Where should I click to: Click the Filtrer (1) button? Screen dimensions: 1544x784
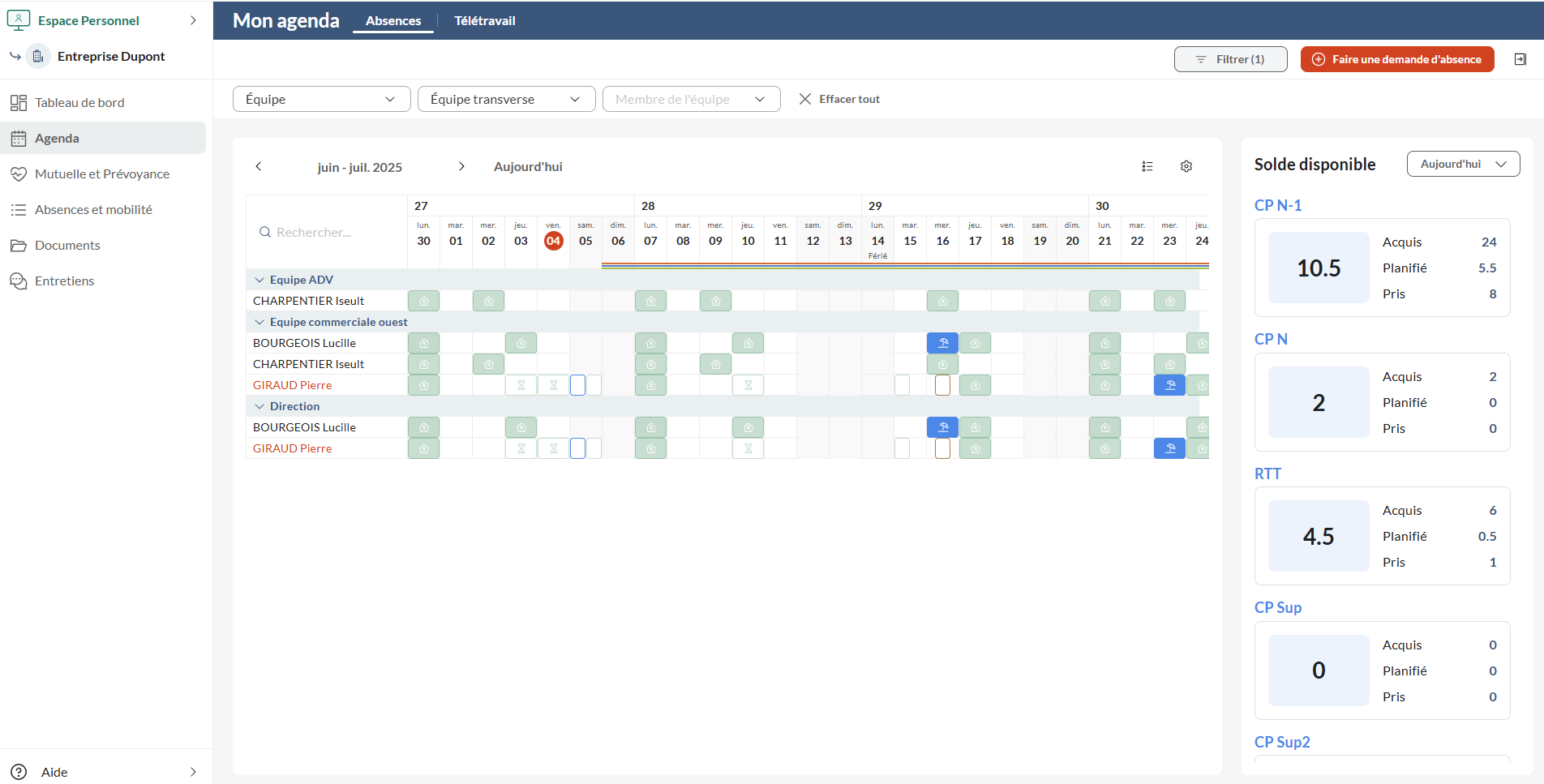pos(1231,59)
